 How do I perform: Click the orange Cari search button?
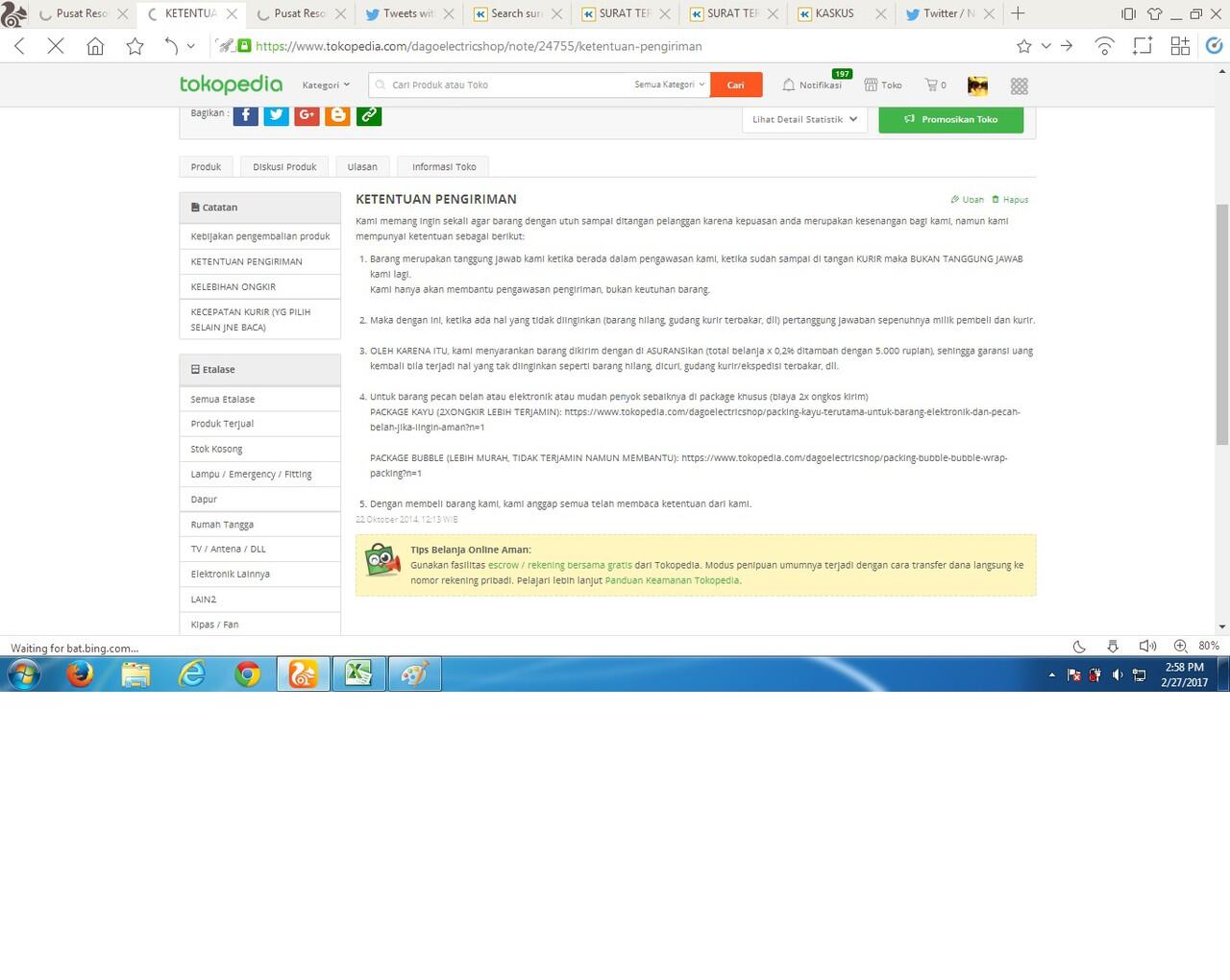point(736,85)
